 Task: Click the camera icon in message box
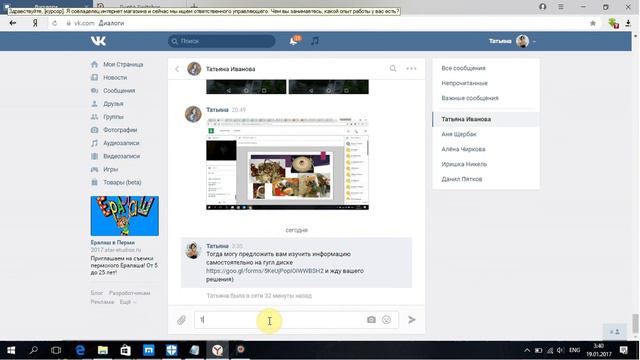tap(371, 320)
